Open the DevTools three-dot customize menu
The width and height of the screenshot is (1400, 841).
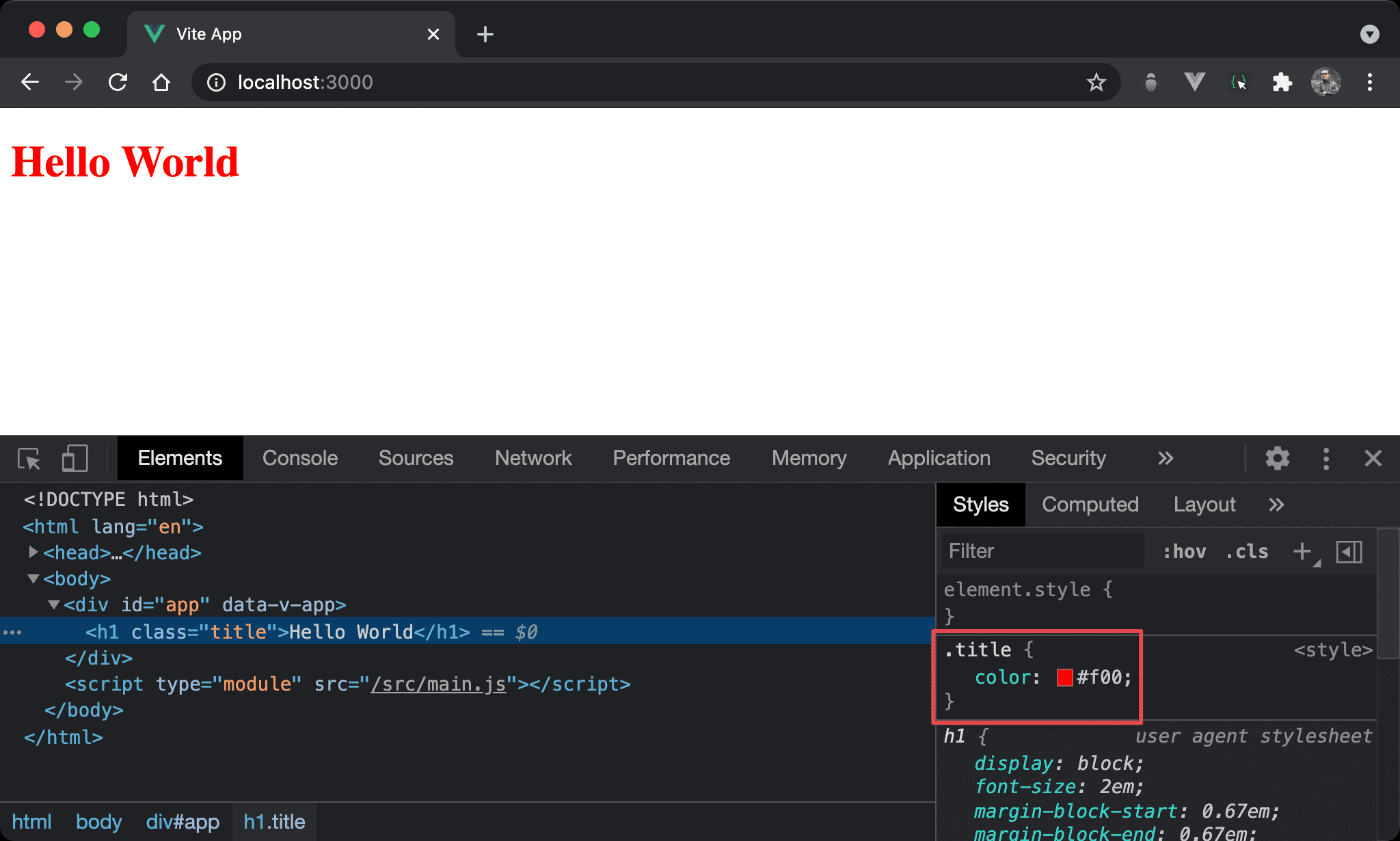[1326, 458]
